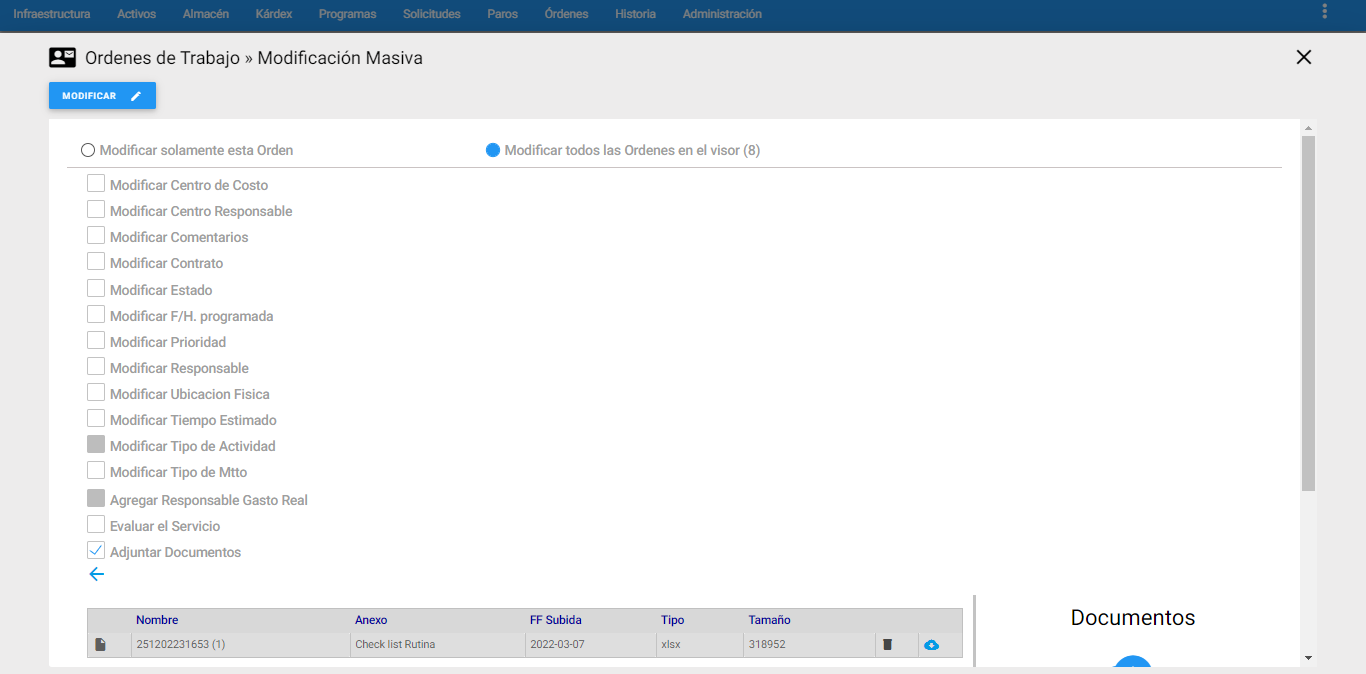Select Modificar todos las Ordenes en el visor
1366x674 pixels.
[492, 150]
